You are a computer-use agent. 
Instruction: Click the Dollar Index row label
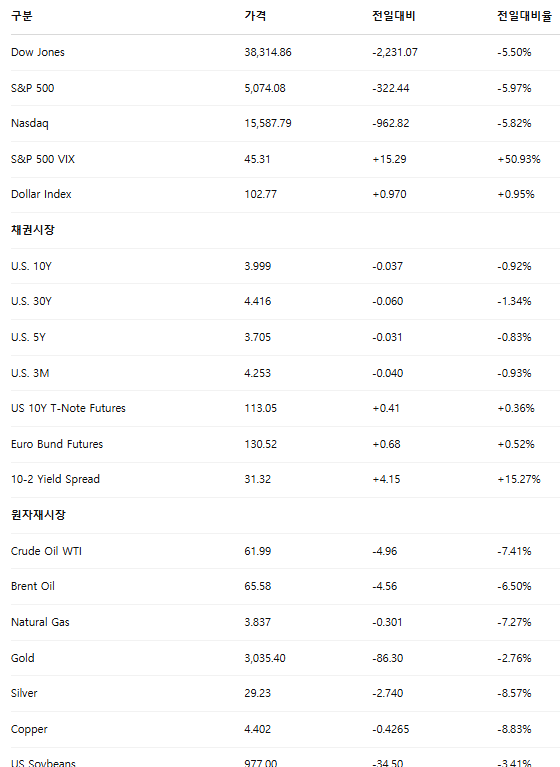pos(41,194)
